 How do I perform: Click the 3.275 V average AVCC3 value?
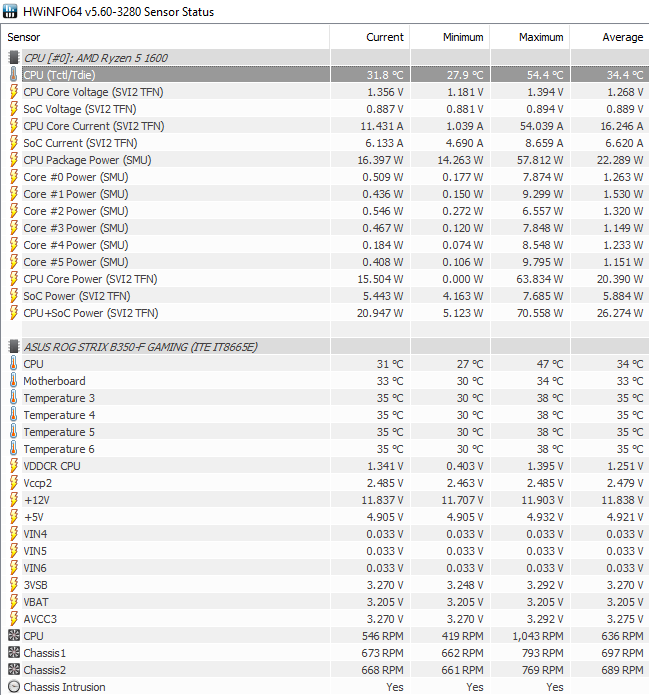tap(625, 619)
